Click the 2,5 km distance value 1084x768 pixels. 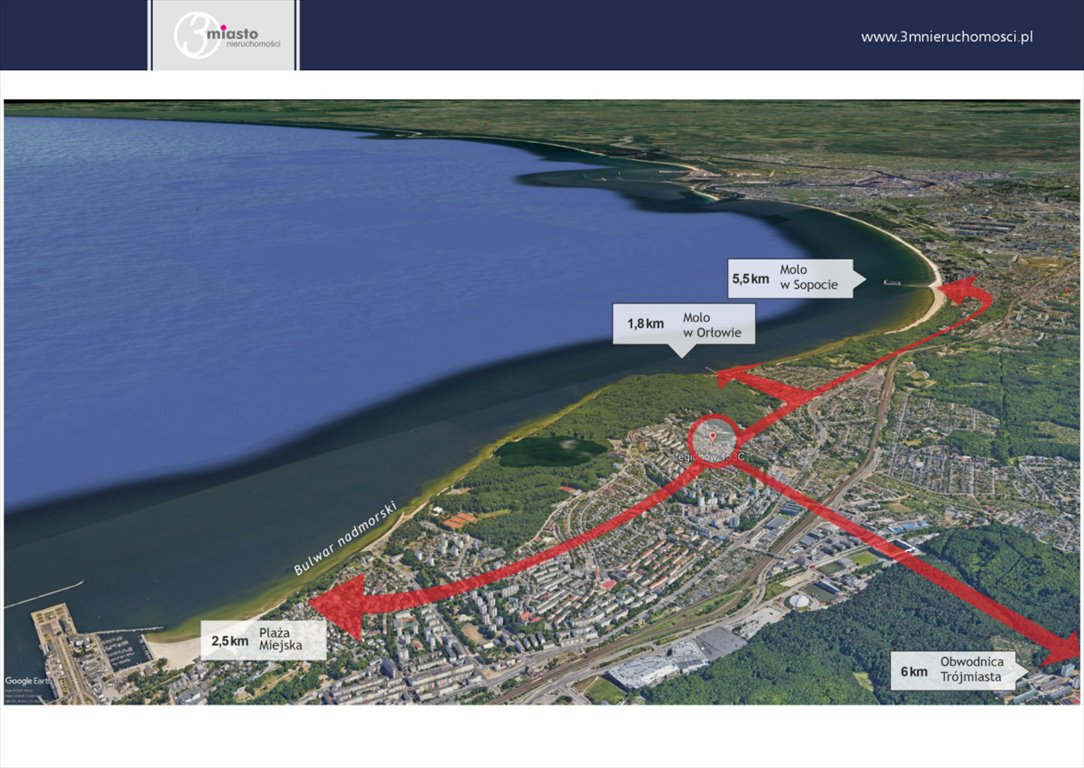pos(229,640)
